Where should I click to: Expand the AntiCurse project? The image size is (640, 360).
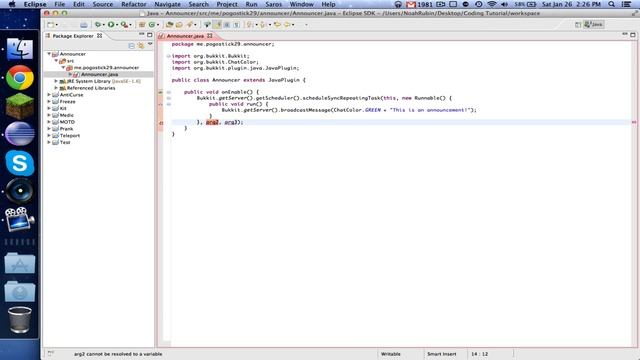pos(49,95)
